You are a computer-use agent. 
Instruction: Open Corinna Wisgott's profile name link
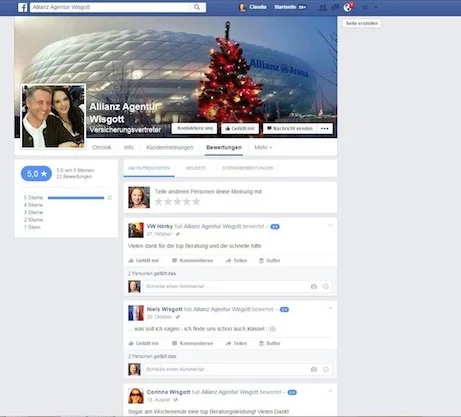[168, 392]
